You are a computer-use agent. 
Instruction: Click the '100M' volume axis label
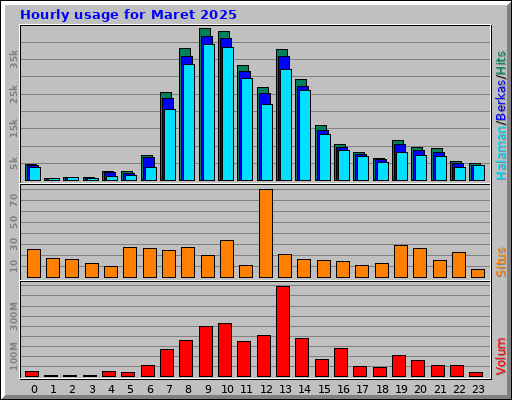13,356
